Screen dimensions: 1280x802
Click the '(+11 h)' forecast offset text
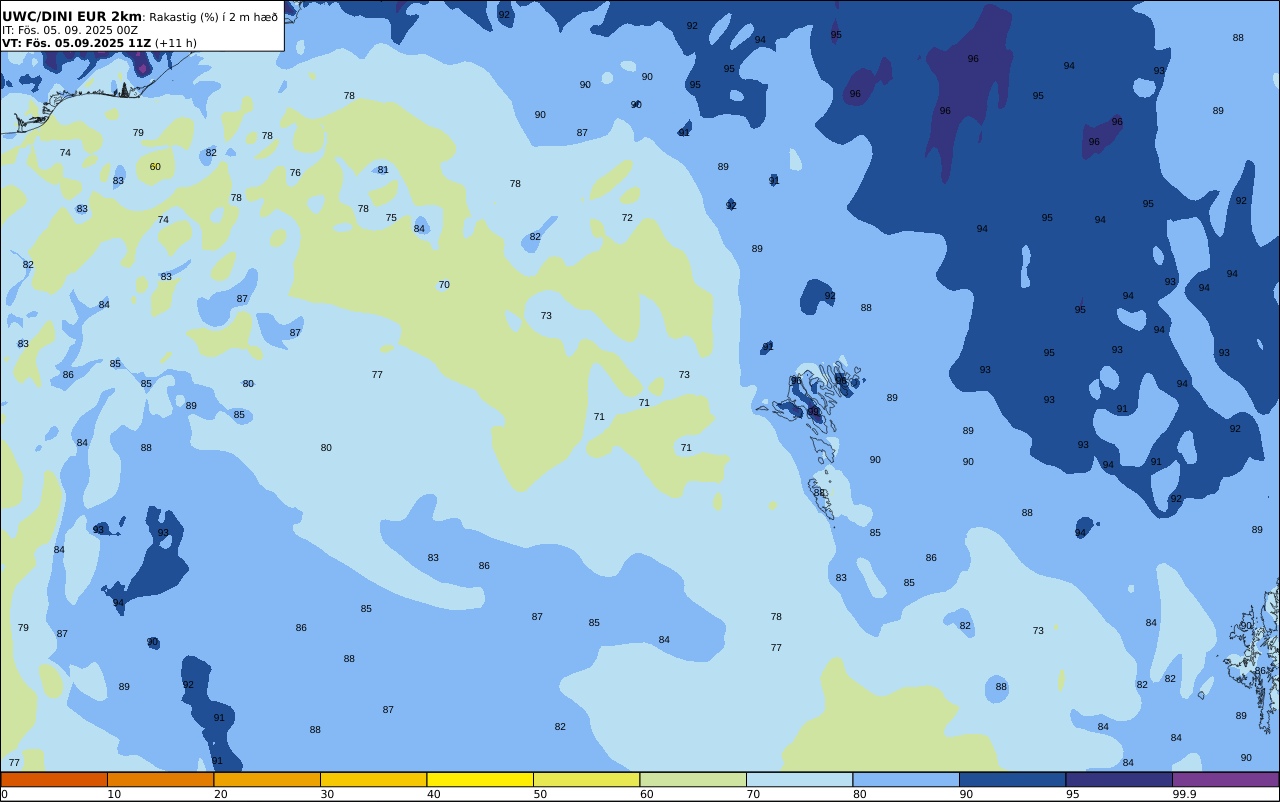[176, 43]
